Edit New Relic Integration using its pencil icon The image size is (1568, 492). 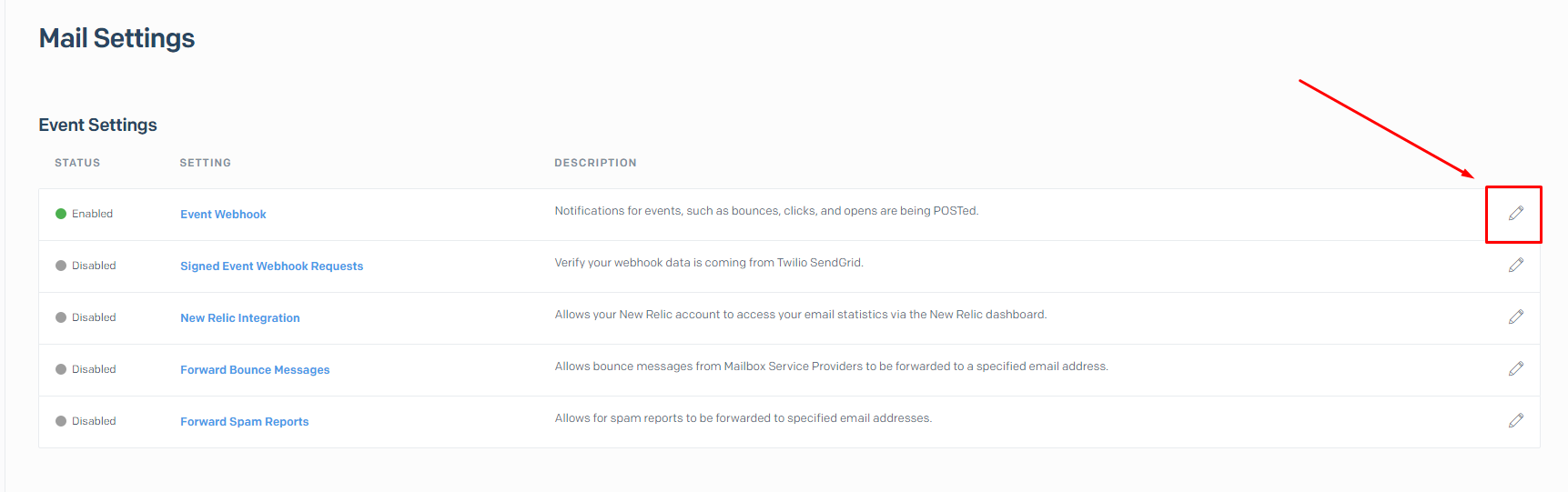coord(1515,316)
